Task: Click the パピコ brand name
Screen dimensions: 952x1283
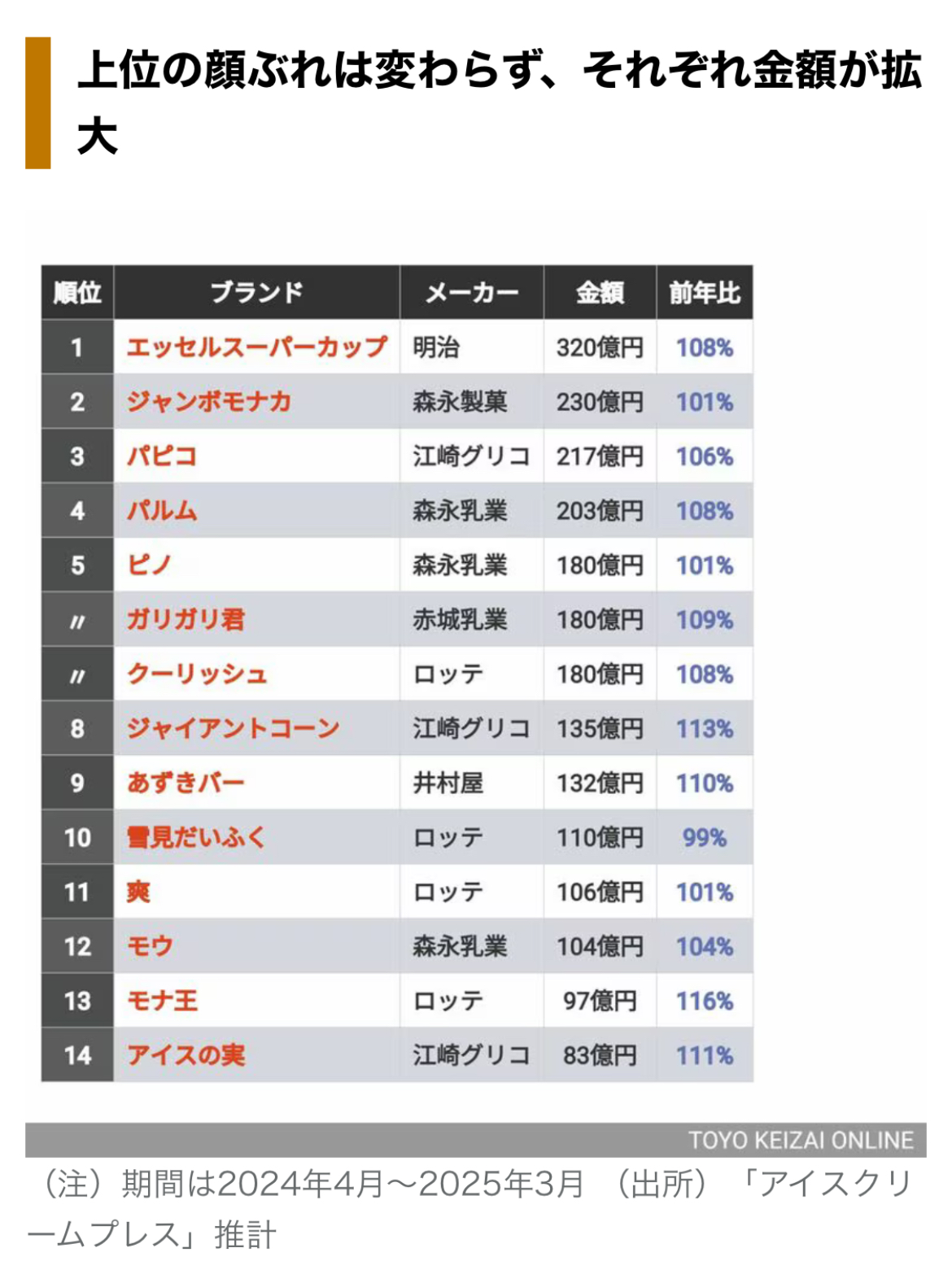Action: (x=162, y=456)
